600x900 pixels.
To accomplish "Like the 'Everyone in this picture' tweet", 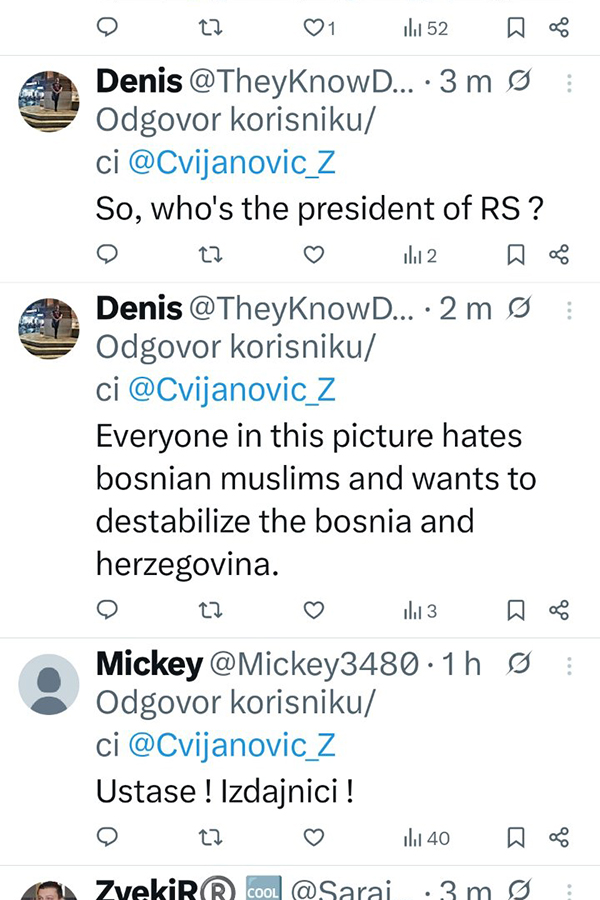I will click(314, 610).
